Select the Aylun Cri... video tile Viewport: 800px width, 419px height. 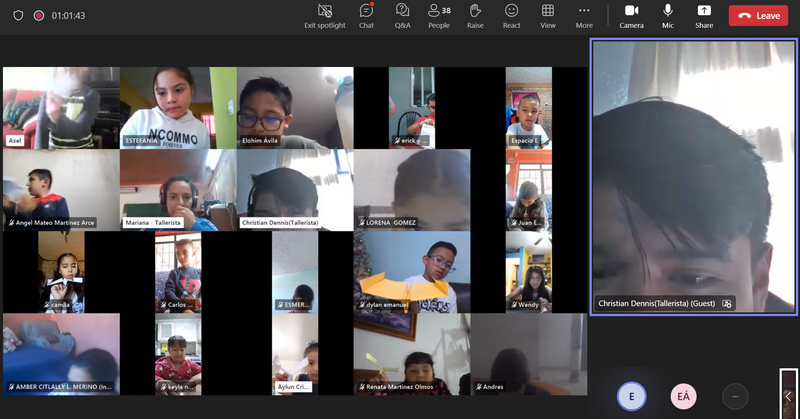click(x=295, y=354)
